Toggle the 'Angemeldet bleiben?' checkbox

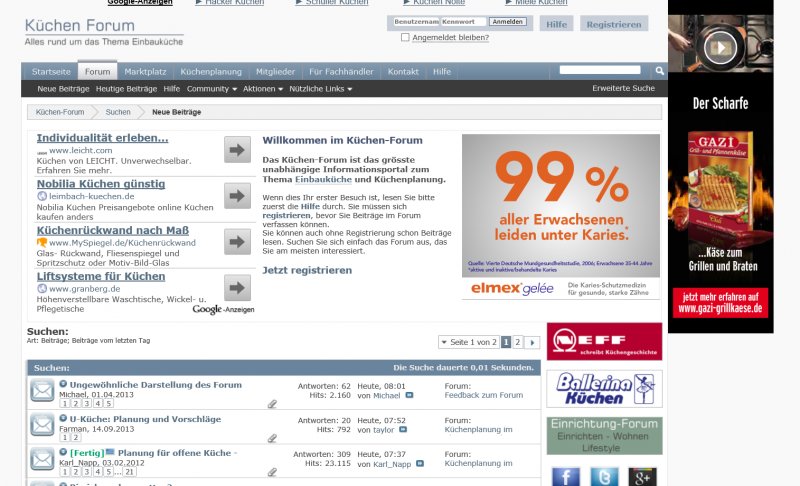[405, 38]
